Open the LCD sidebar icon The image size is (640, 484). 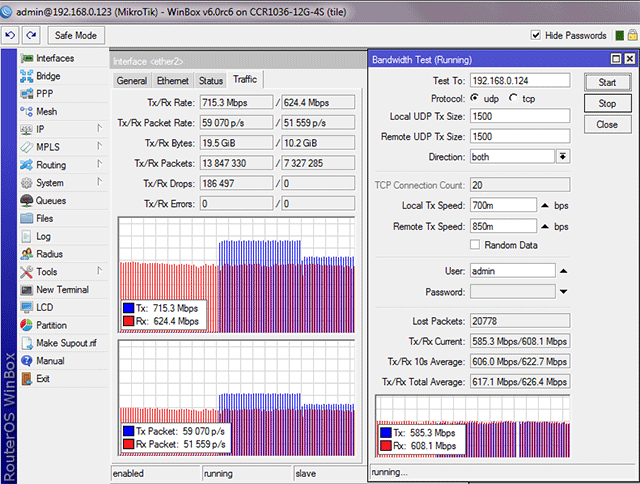[x=27, y=307]
